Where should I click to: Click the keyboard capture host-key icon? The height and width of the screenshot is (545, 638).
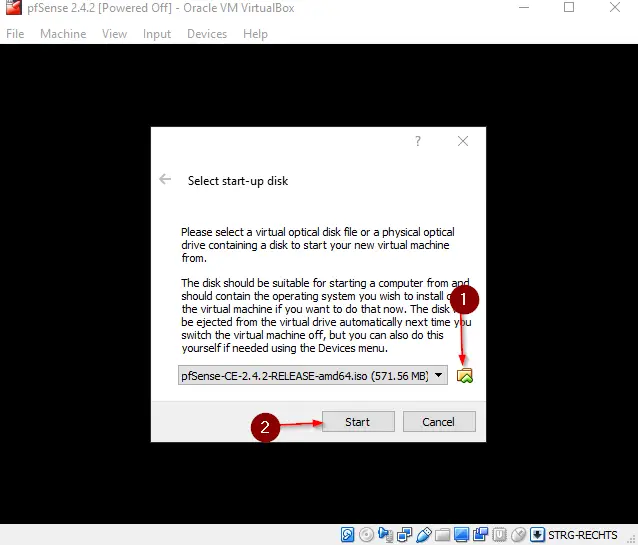coord(537,534)
